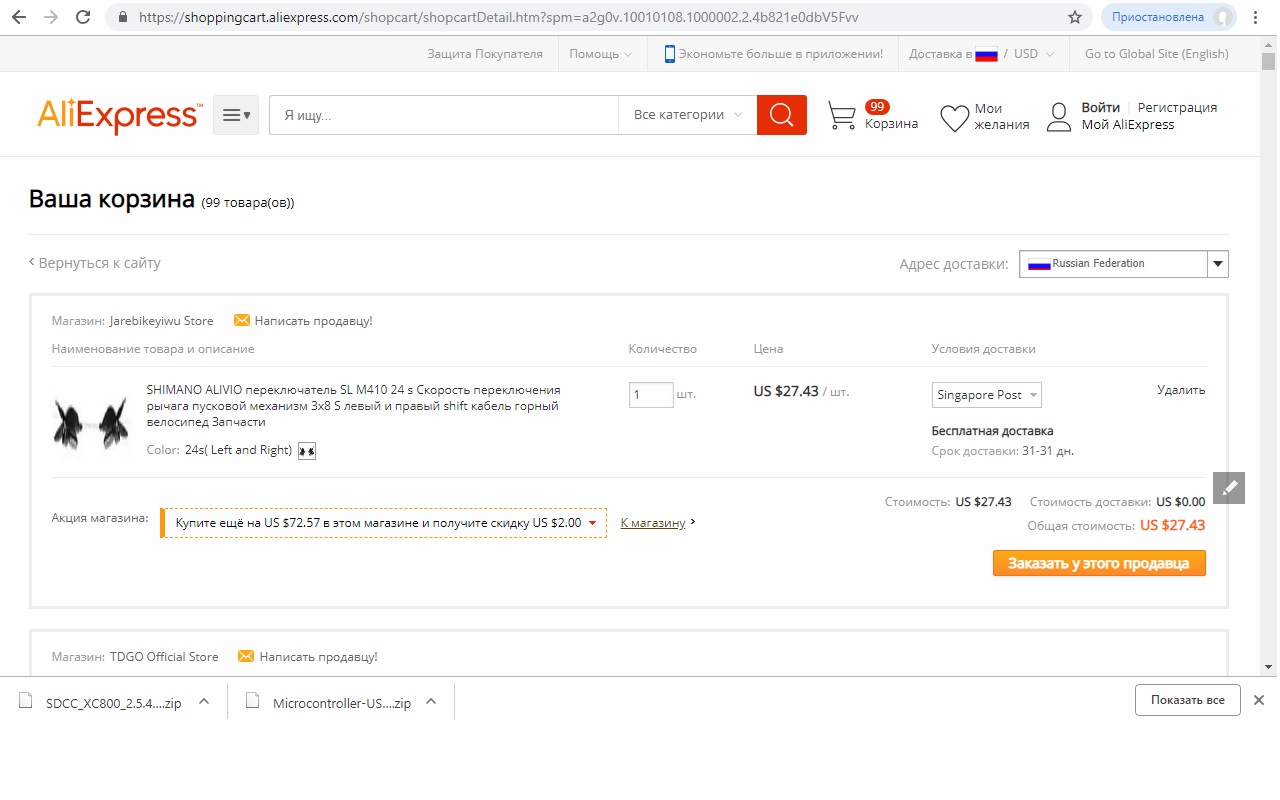Image resolution: width=1280 pixels, height=800 pixels.
Task: Click the Мои желания heart icon
Action: [954, 119]
